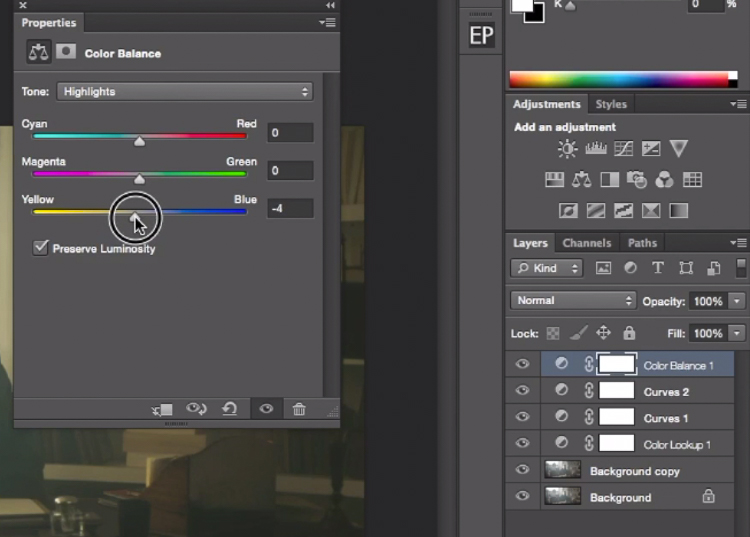750x537 pixels.
Task: Pick a color from the spectrum ramp
Action: point(619,79)
